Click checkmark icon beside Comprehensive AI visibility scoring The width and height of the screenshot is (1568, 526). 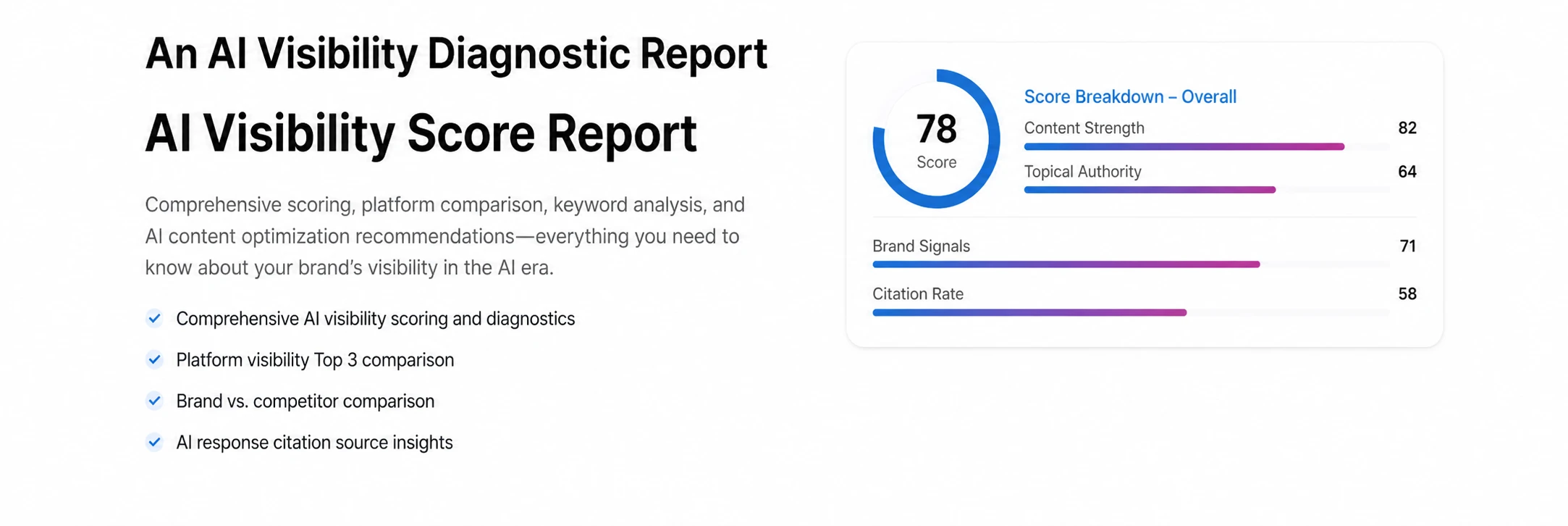pyautogui.click(x=154, y=318)
